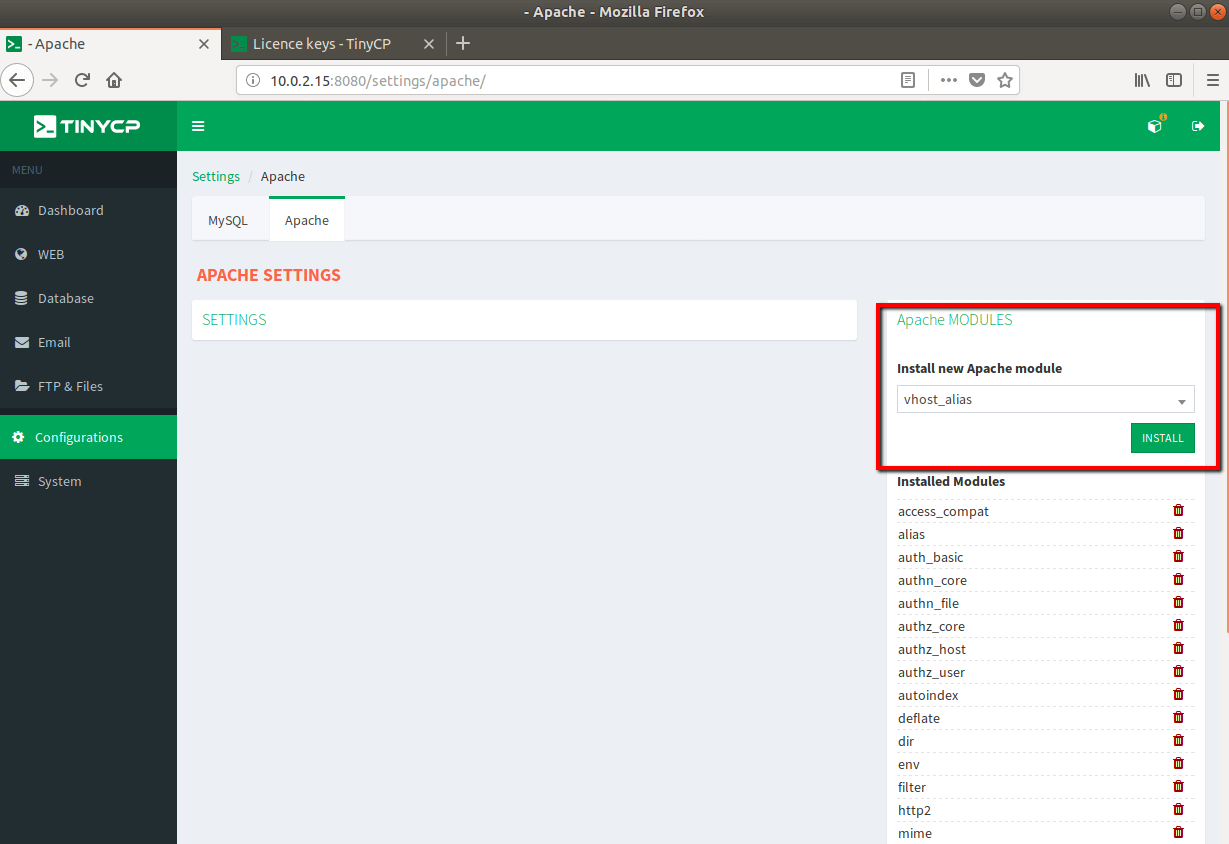Remove the deflate module with trash icon
Screen dimensions: 1229x844
coord(1178,718)
